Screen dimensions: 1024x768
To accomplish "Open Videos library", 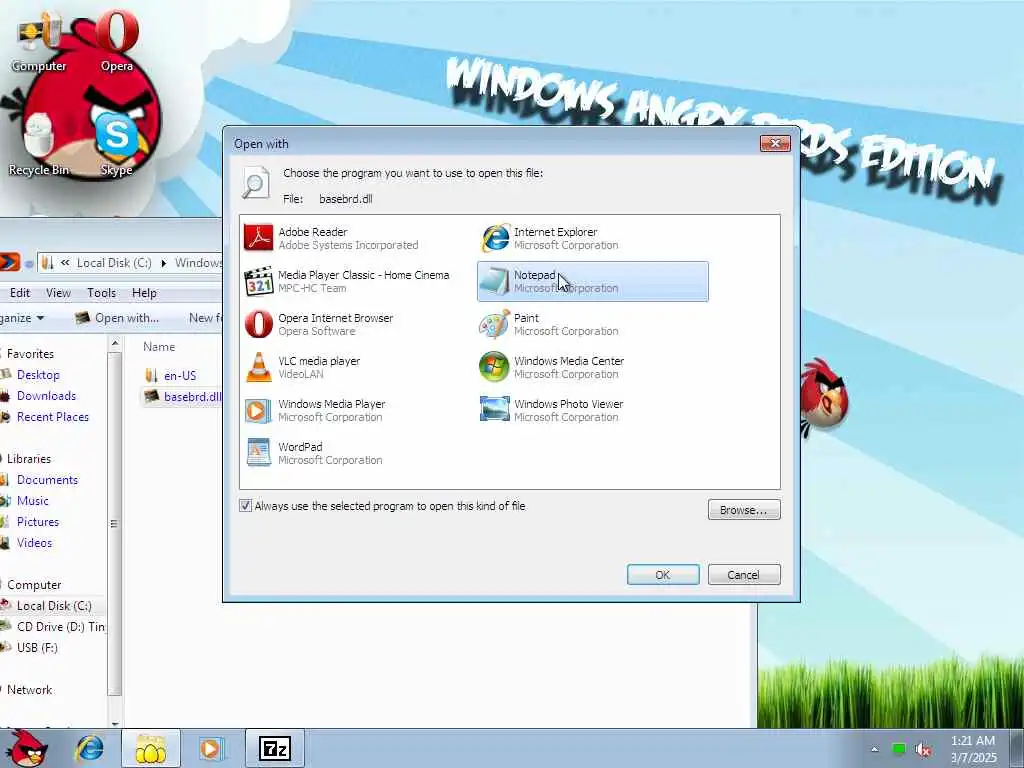I will [35, 543].
